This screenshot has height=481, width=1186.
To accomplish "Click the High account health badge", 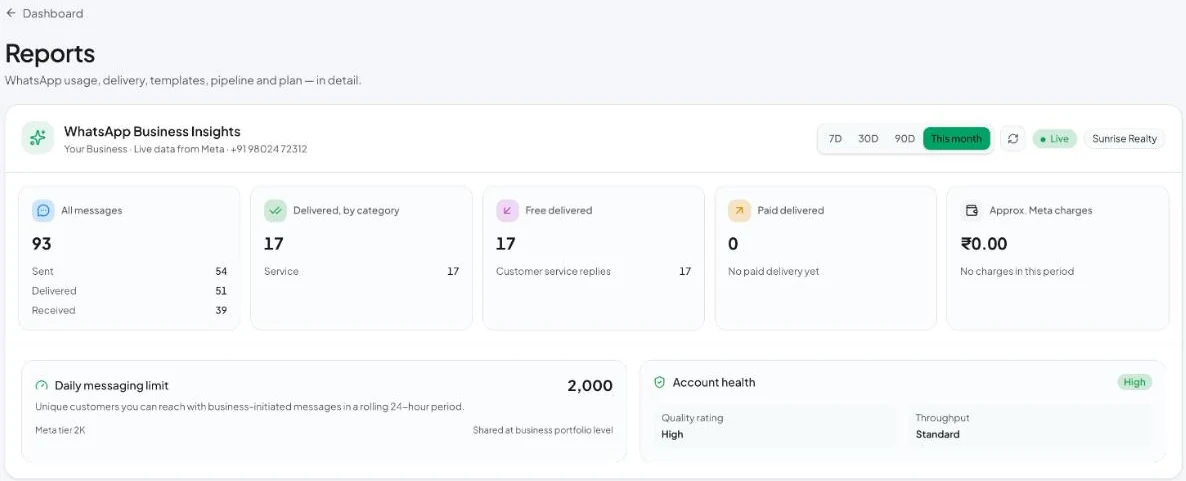I will pos(1135,383).
